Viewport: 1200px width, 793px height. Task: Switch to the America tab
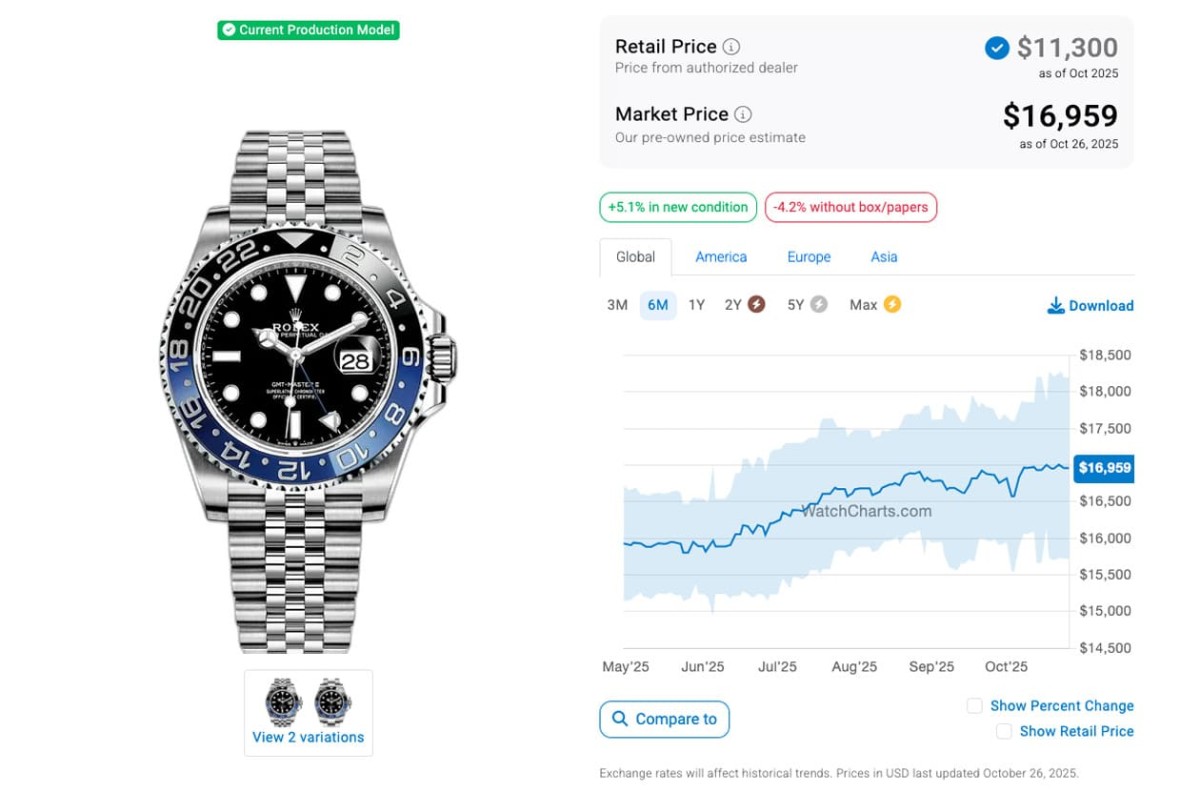point(721,257)
